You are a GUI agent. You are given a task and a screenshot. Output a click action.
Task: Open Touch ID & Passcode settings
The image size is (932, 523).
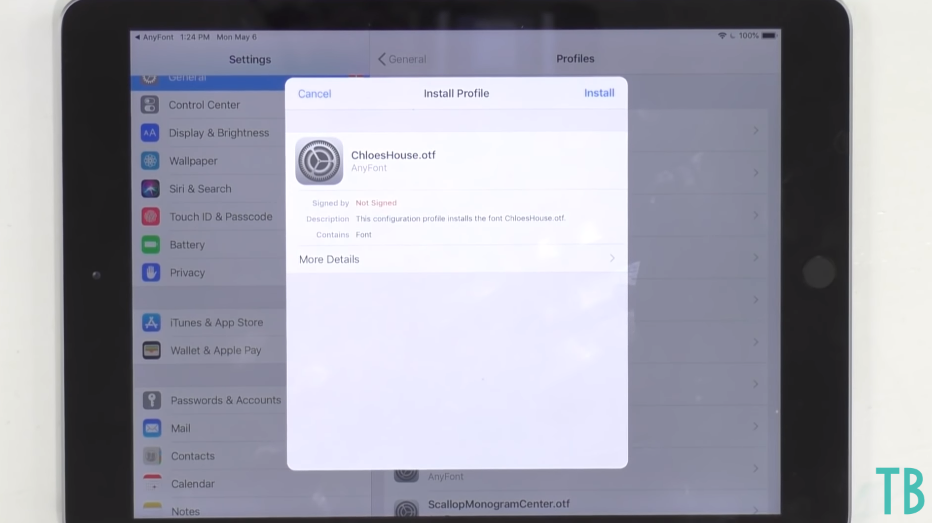(x=210, y=217)
